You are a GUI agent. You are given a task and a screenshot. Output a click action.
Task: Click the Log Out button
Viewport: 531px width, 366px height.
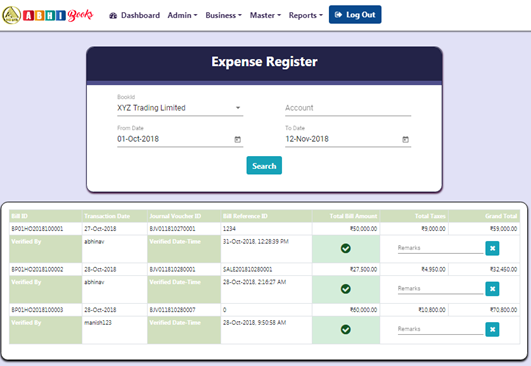tap(355, 15)
